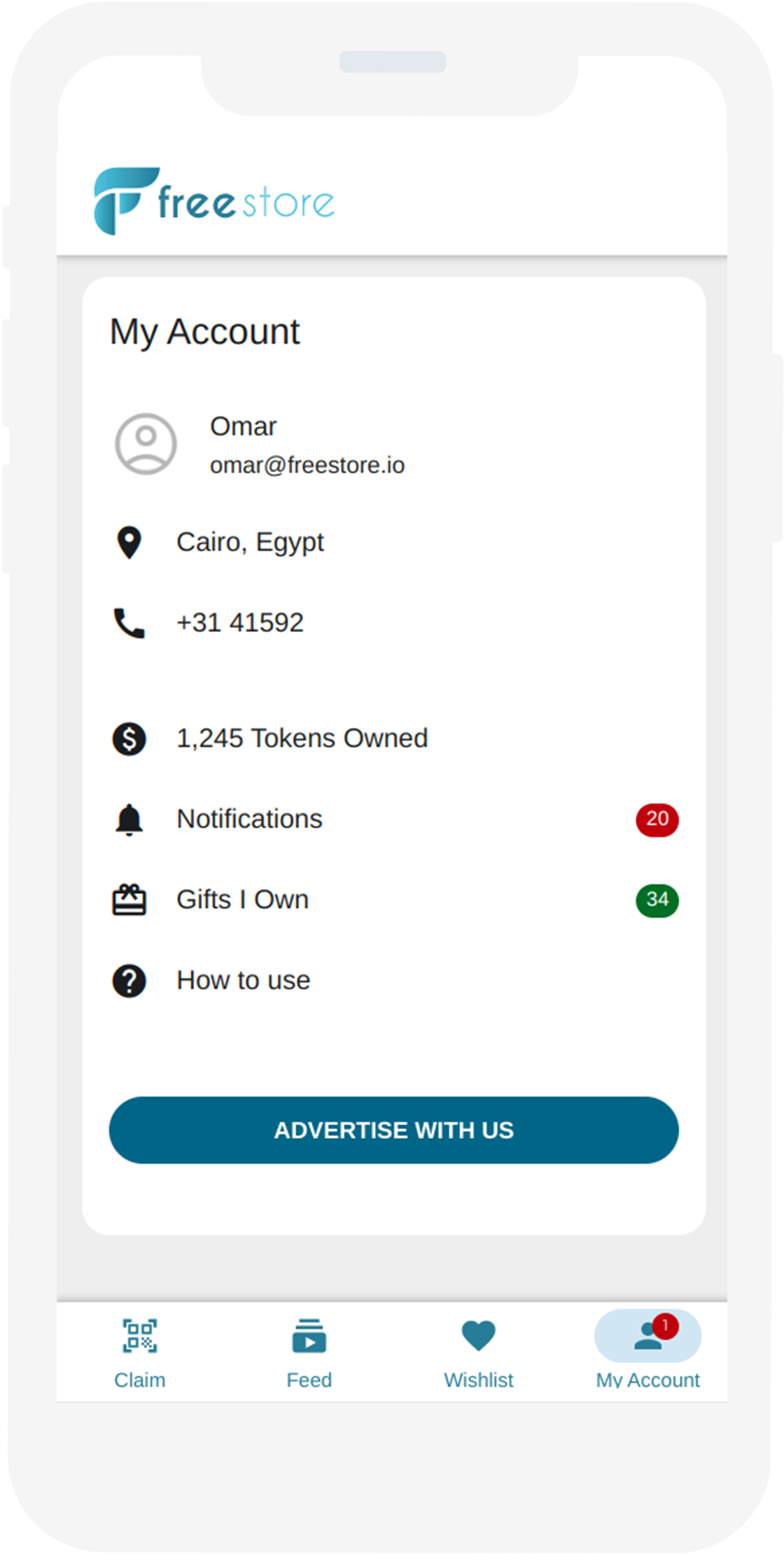Click the ADVERTISE WITH US button

pos(394,1130)
